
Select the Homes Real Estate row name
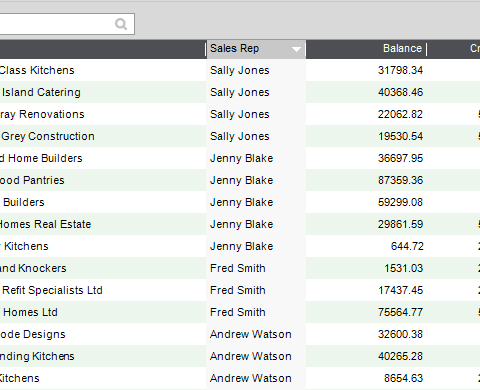45,224
